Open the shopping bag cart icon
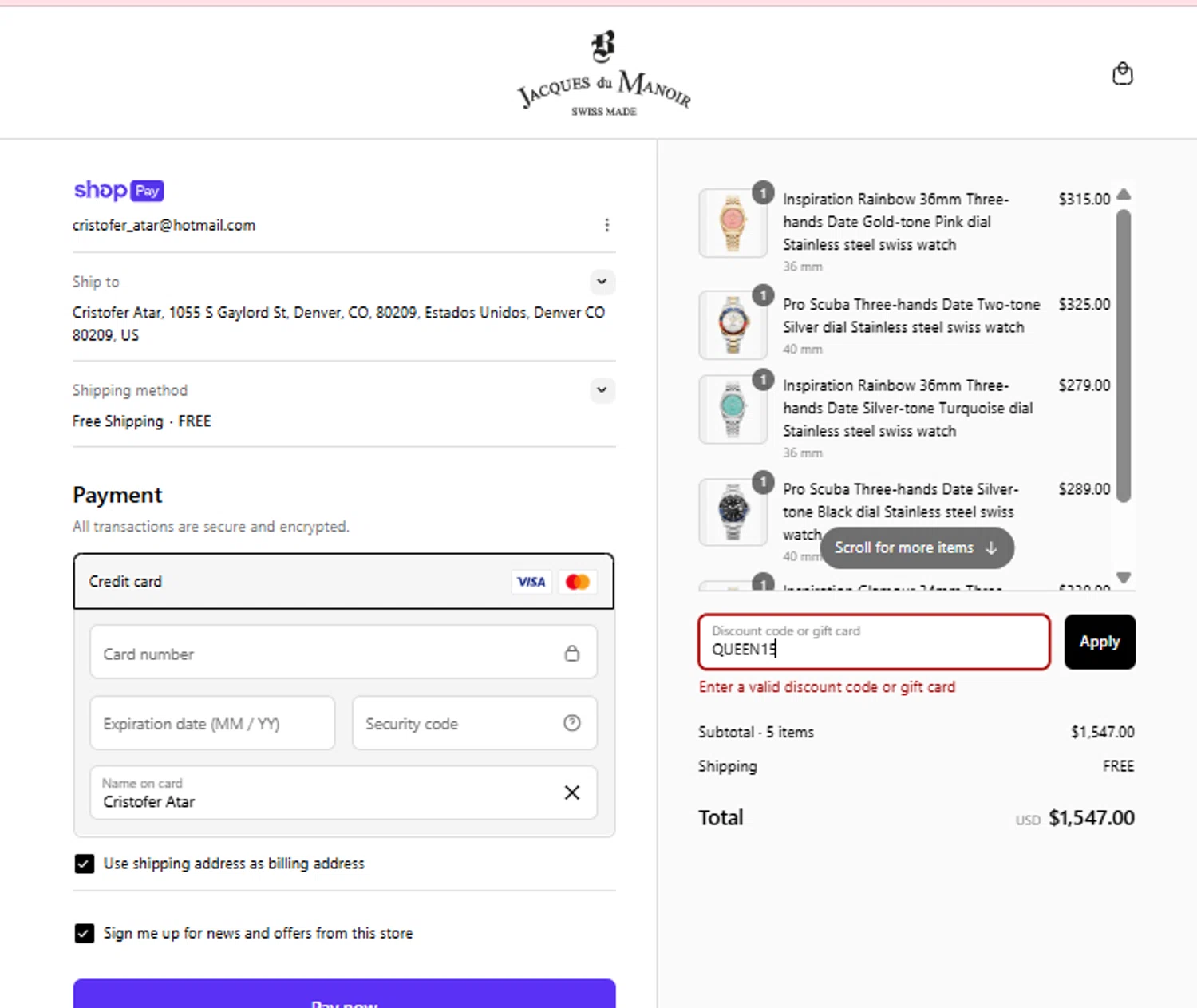 [x=1122, y=73]
